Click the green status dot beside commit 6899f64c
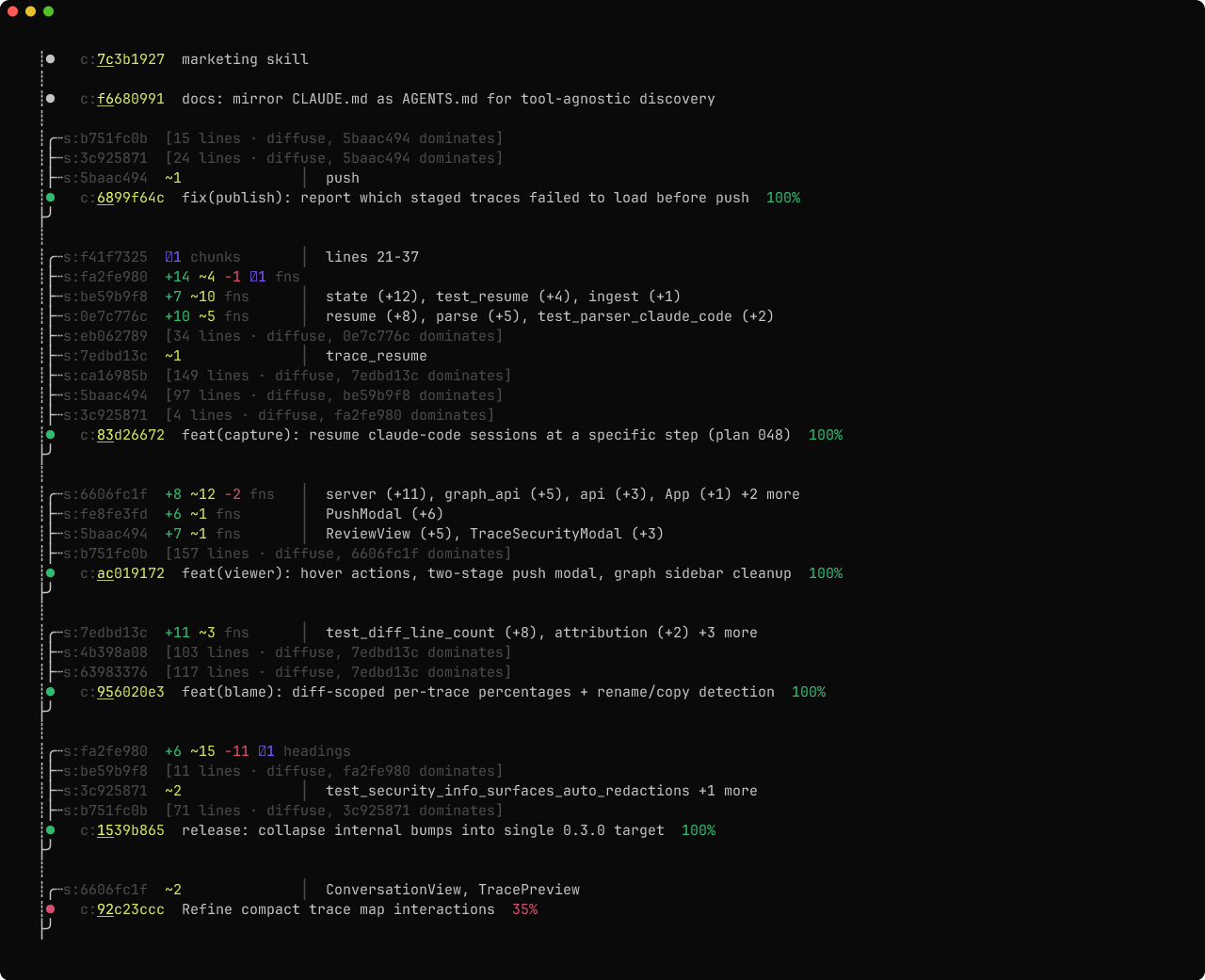Image resolution: width=1205 pixels, height=980 pixels. point(50,197)
